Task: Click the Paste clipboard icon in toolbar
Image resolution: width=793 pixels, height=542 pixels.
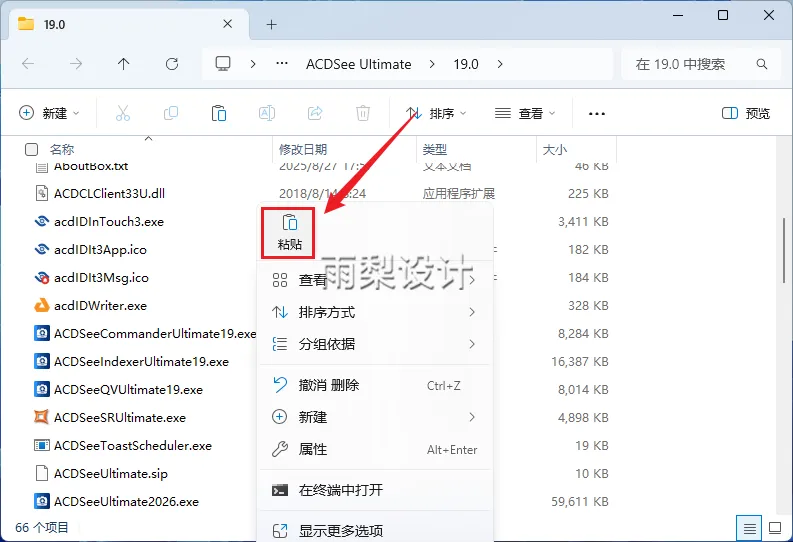Action: (218, 113)
